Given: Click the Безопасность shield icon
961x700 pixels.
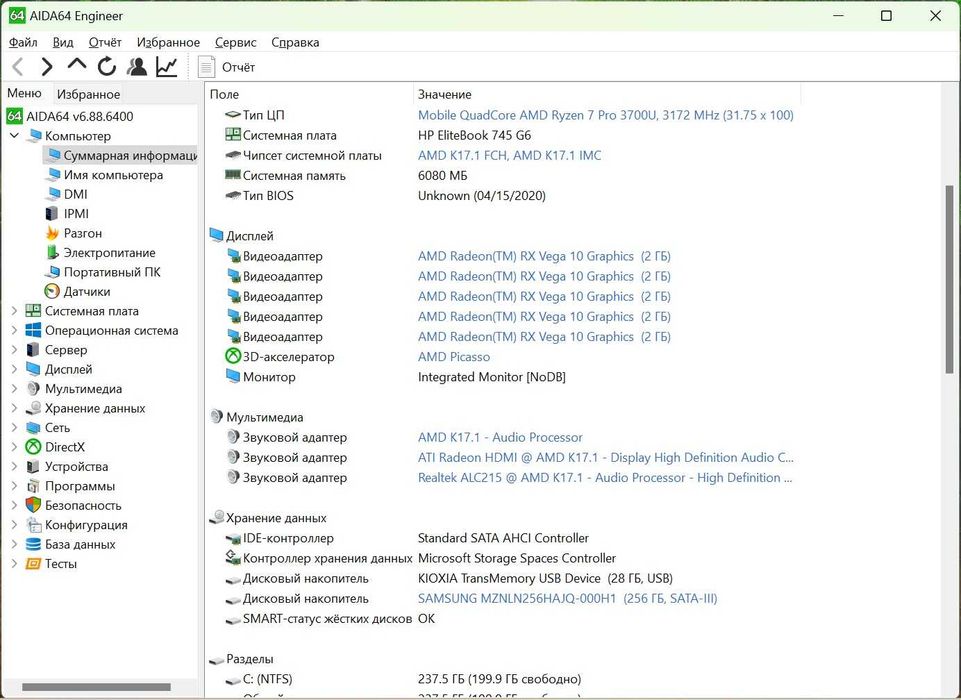Looking at the screenshot, I should 33,505.
